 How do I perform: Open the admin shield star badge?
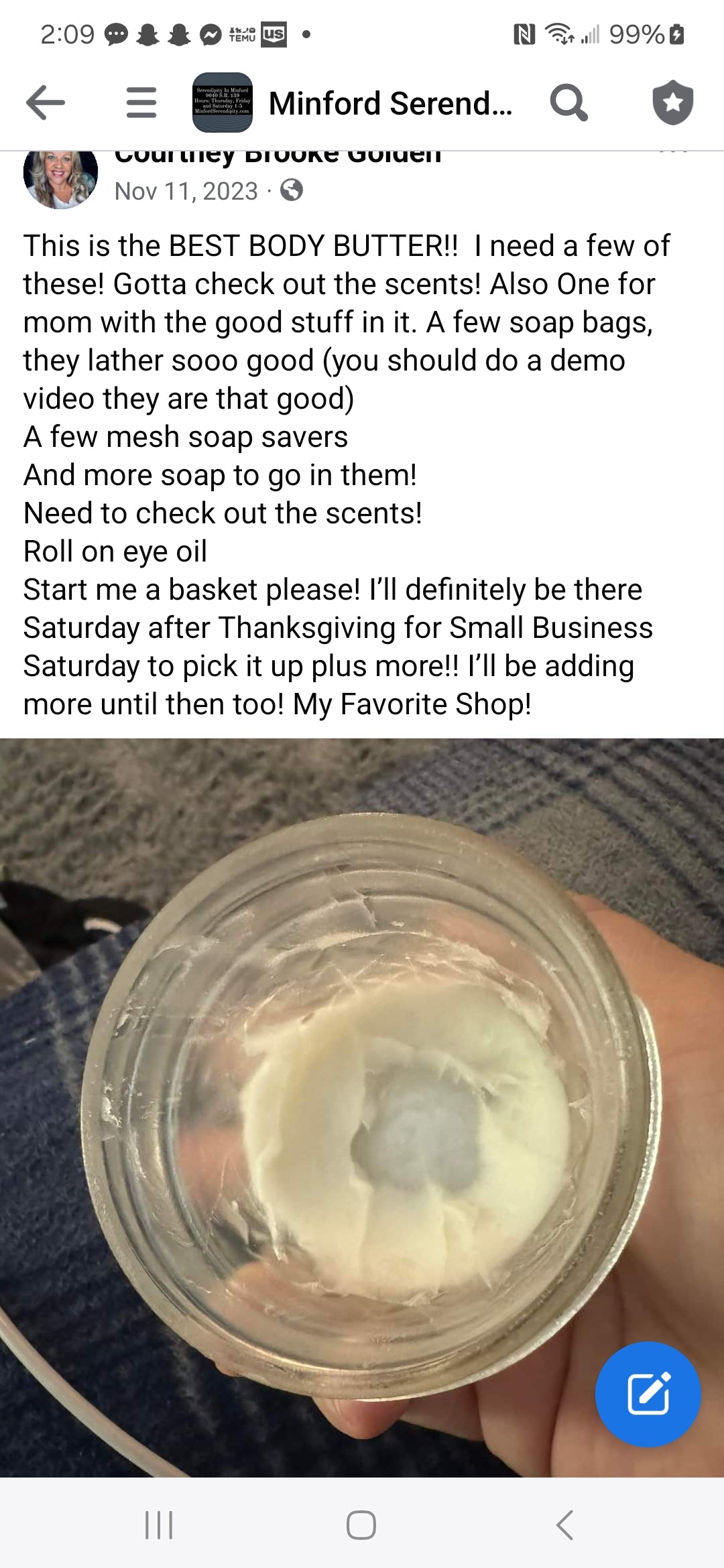(x=673, y=103)
